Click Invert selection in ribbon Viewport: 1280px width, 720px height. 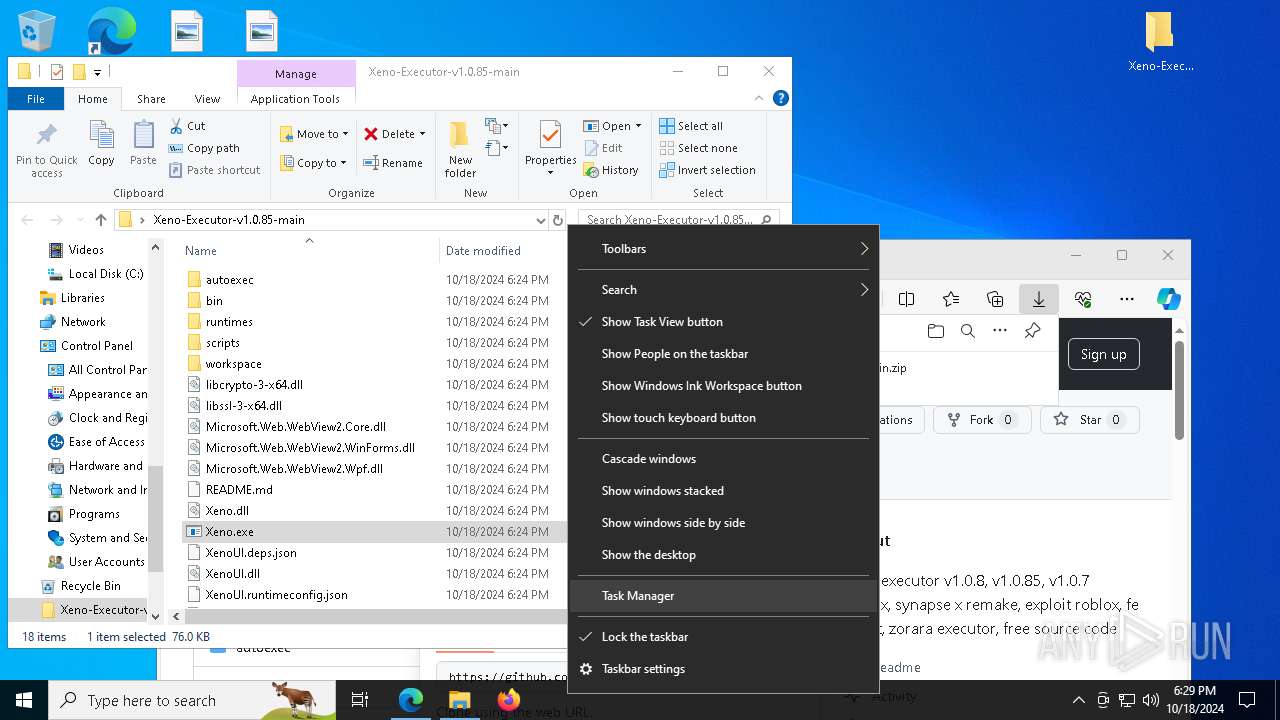click(707, 170)
